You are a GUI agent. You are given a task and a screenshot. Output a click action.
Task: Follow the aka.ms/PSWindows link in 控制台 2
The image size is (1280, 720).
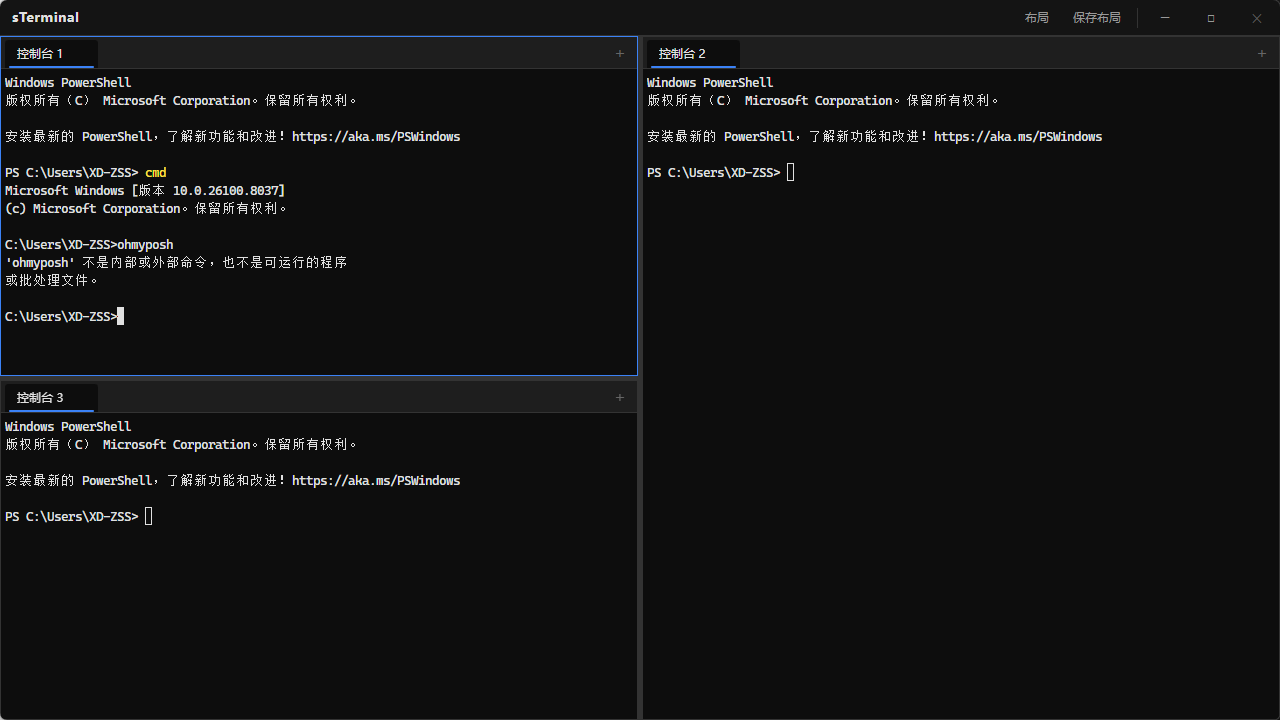1018,137
